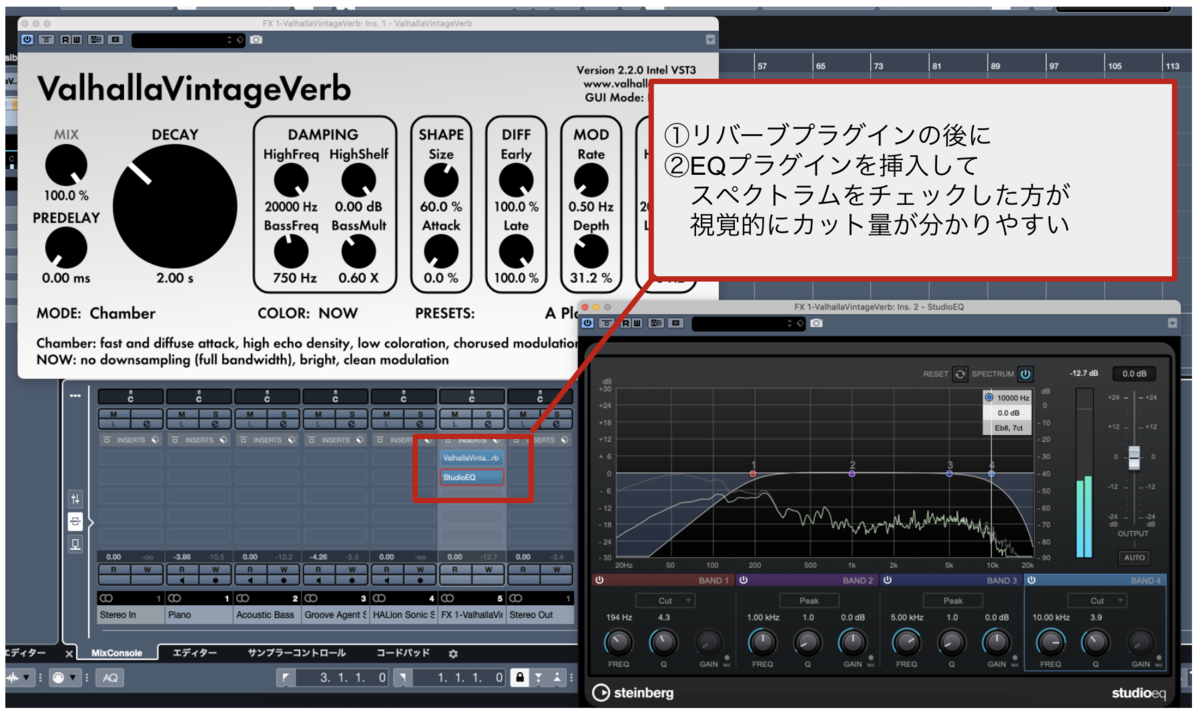The width and height of the screenshot is (1200, 714).
Task: Open the Peak dropdown for BAND 2
Action: (810, 601)
